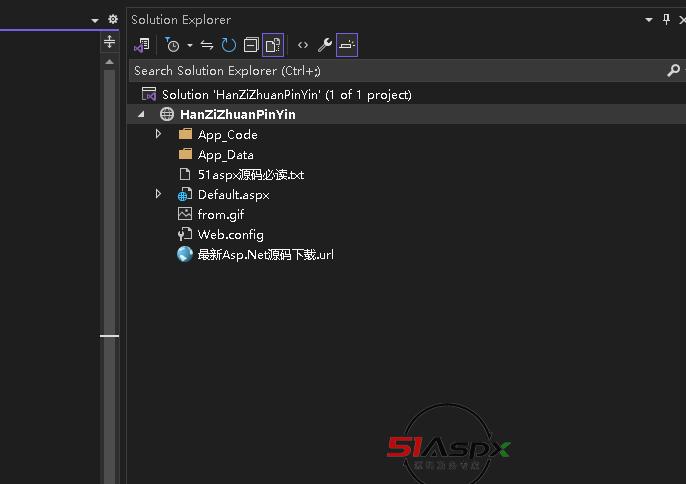
Task: Open Solution Explorer window position menu
Action: [649, 20]
